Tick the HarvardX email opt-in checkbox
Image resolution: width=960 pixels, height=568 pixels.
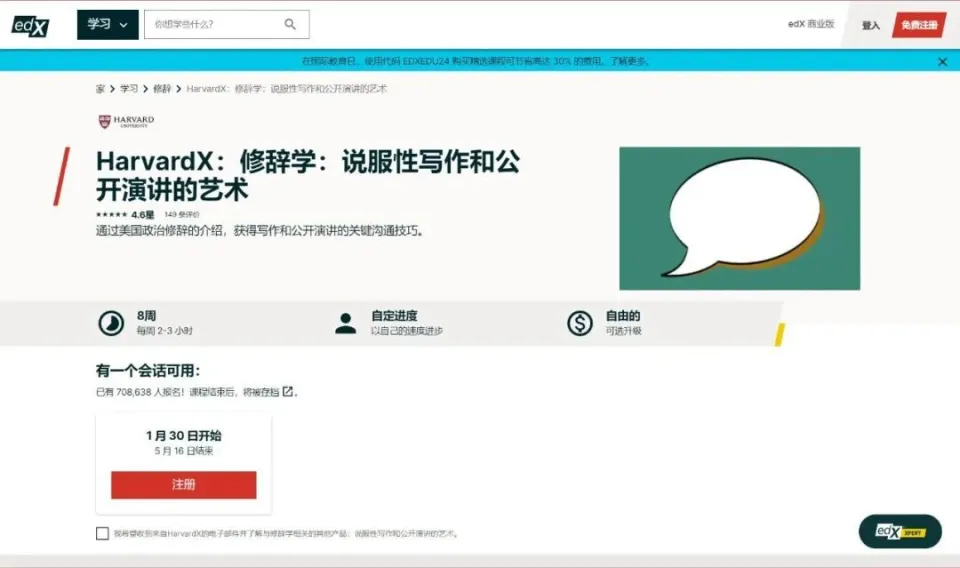pyautogui.click(x=102, y=534)
